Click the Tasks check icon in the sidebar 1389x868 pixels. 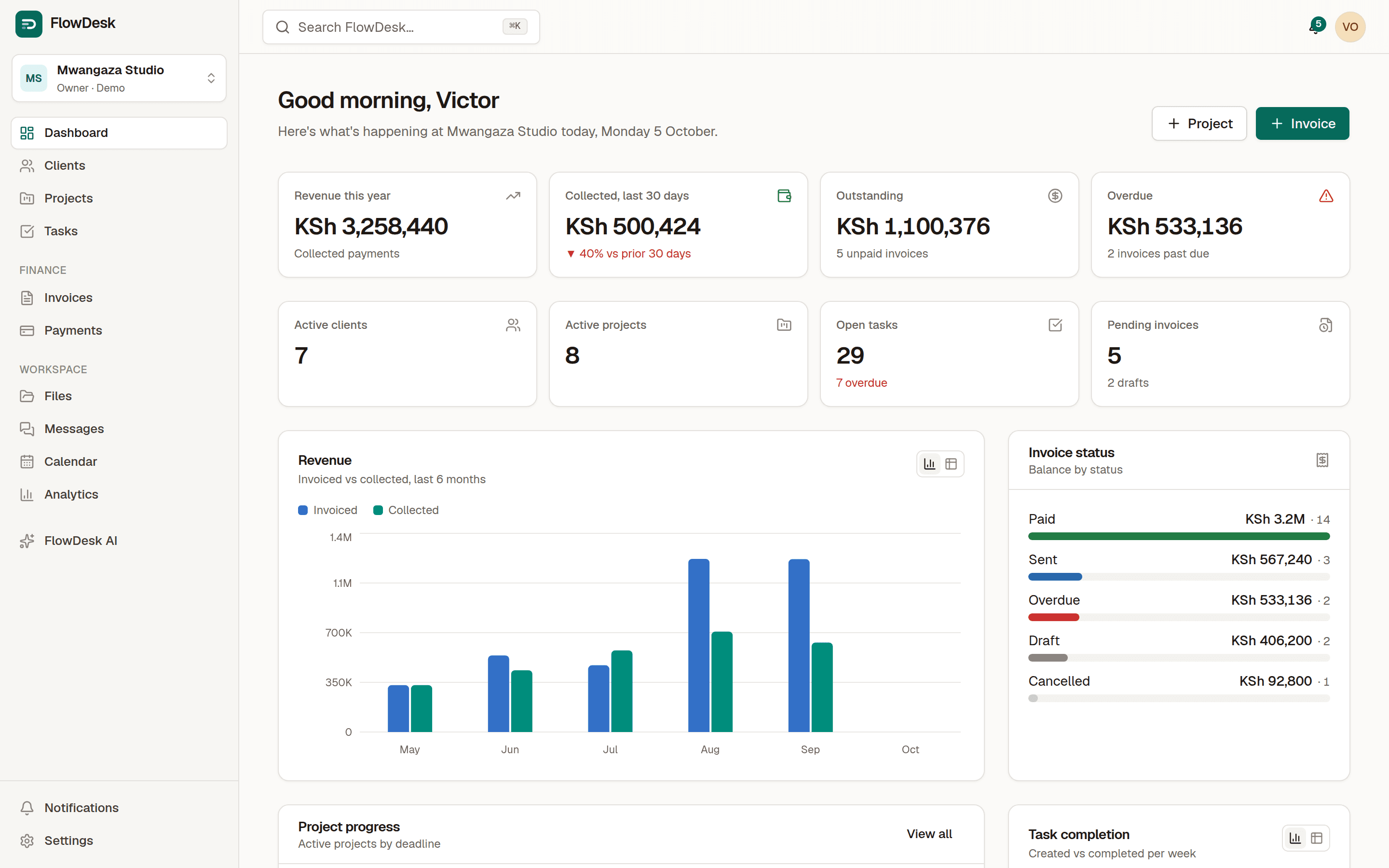tap(27, 231)
